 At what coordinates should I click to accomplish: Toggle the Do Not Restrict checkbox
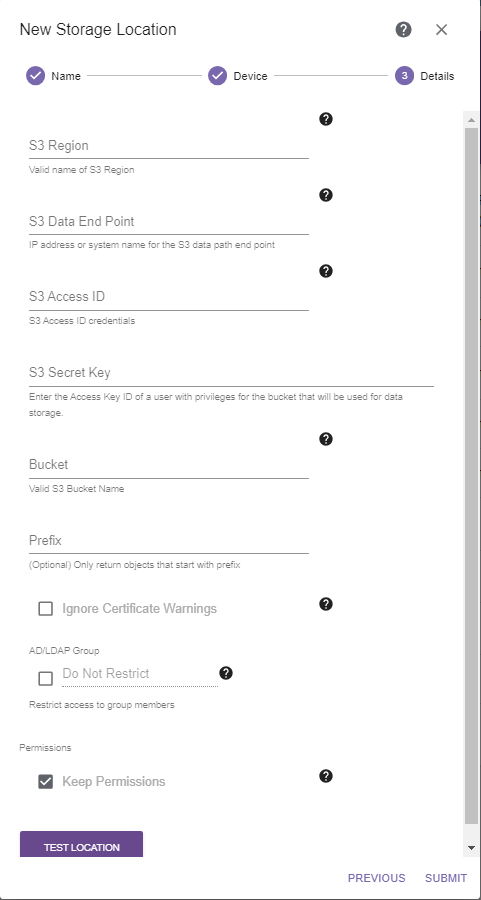pyautogui.click(x=45, y=678)
